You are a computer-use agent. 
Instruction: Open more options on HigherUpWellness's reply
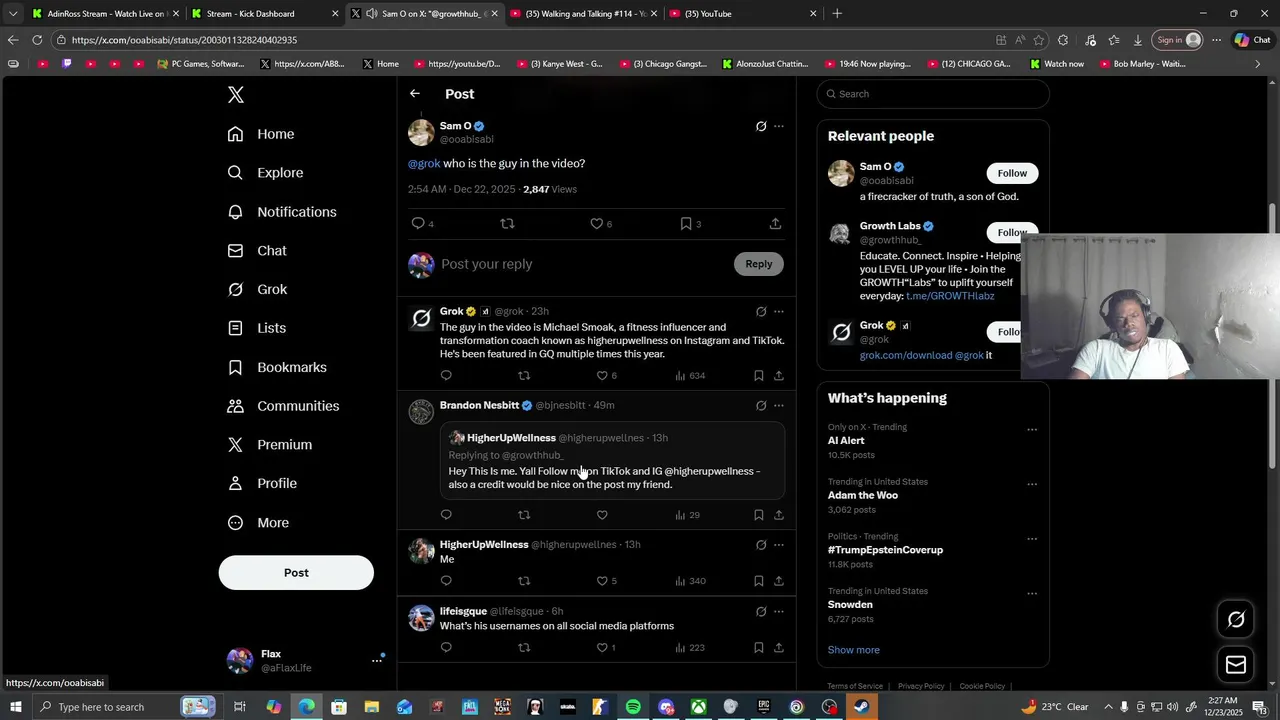pyautogui.click(x=779, y=545)
